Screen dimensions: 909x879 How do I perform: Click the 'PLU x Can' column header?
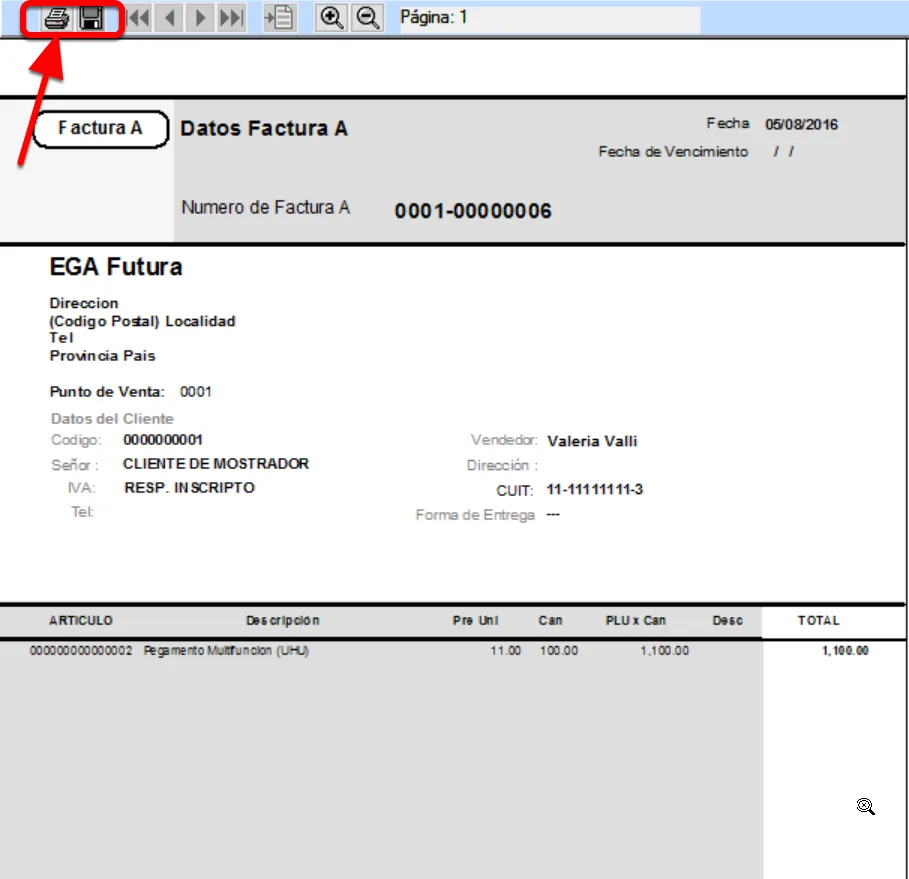636,620
